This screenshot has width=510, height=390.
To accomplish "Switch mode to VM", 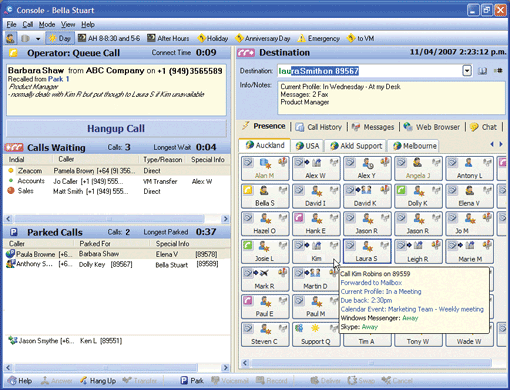I will [360, 38].
